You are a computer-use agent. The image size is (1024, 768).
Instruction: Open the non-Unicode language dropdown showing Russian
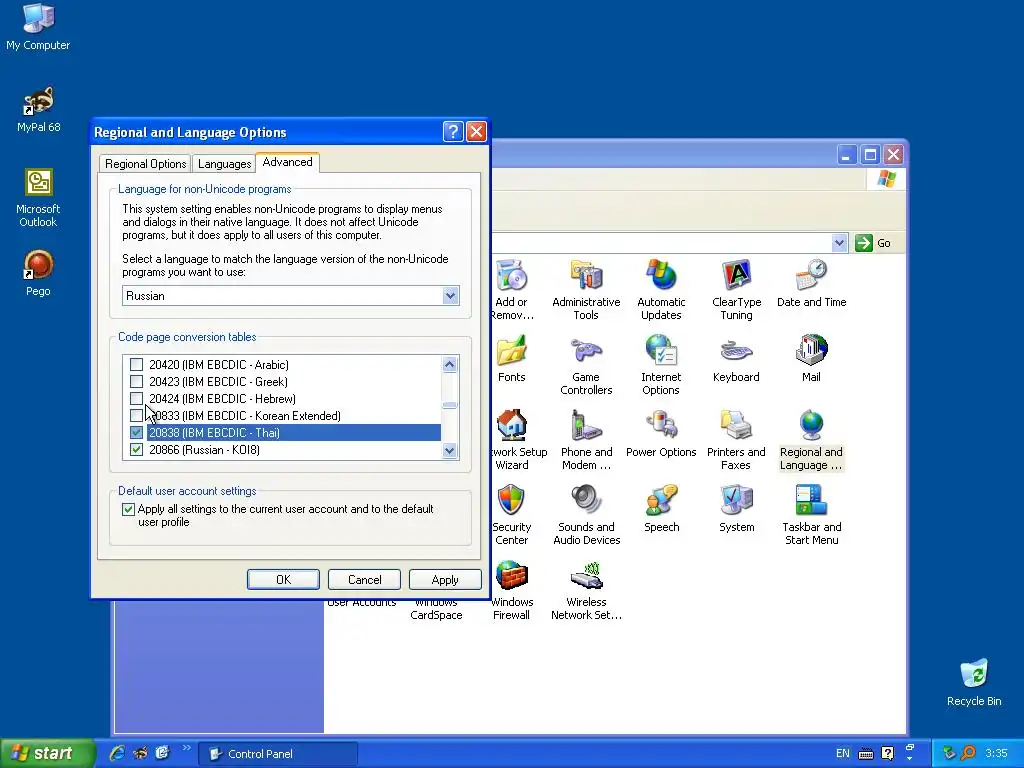click(450, 296)
